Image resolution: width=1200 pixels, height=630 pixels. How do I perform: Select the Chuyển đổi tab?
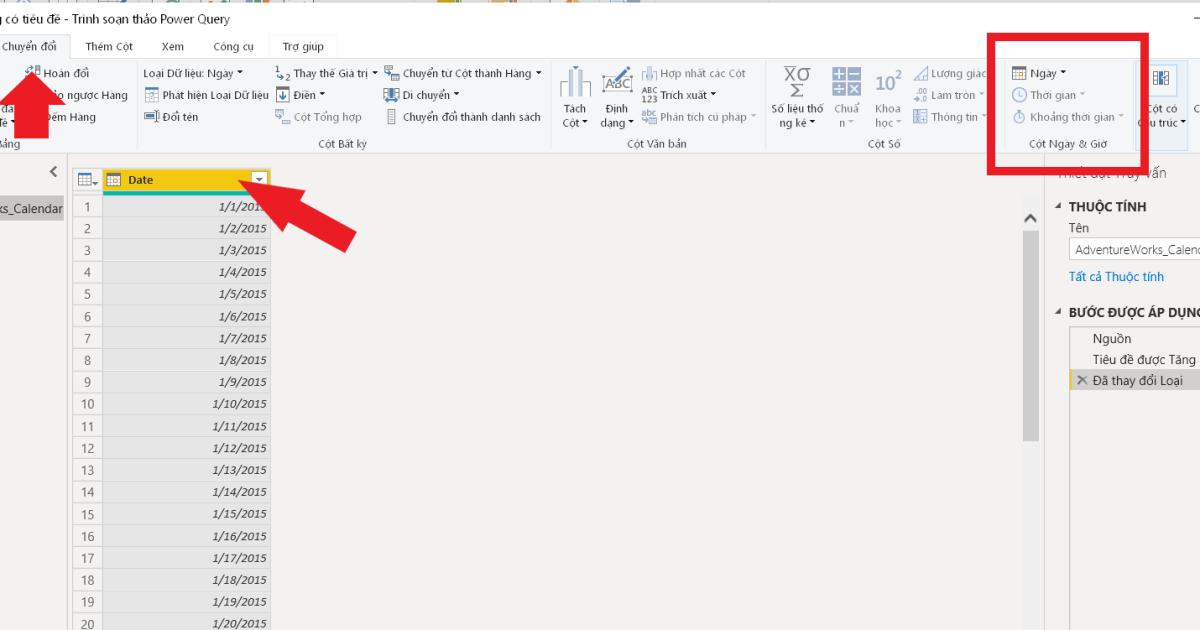pyautogui.click(x=30, y=46)
